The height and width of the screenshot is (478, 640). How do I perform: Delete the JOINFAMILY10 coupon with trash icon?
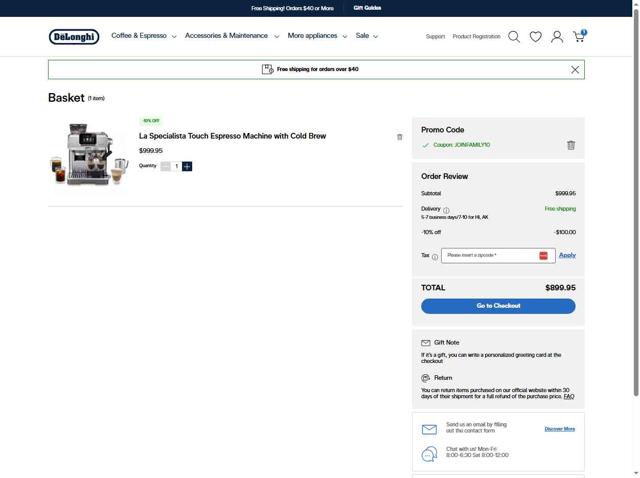coord(571,145)
